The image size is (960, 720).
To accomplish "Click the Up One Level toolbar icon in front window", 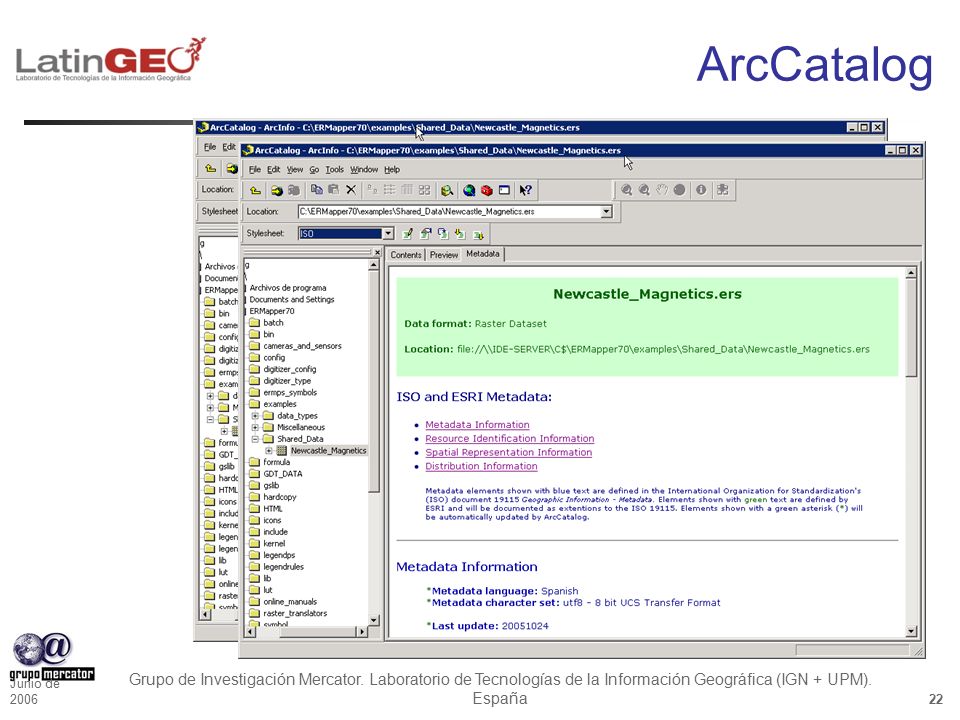I will (255, 190).
